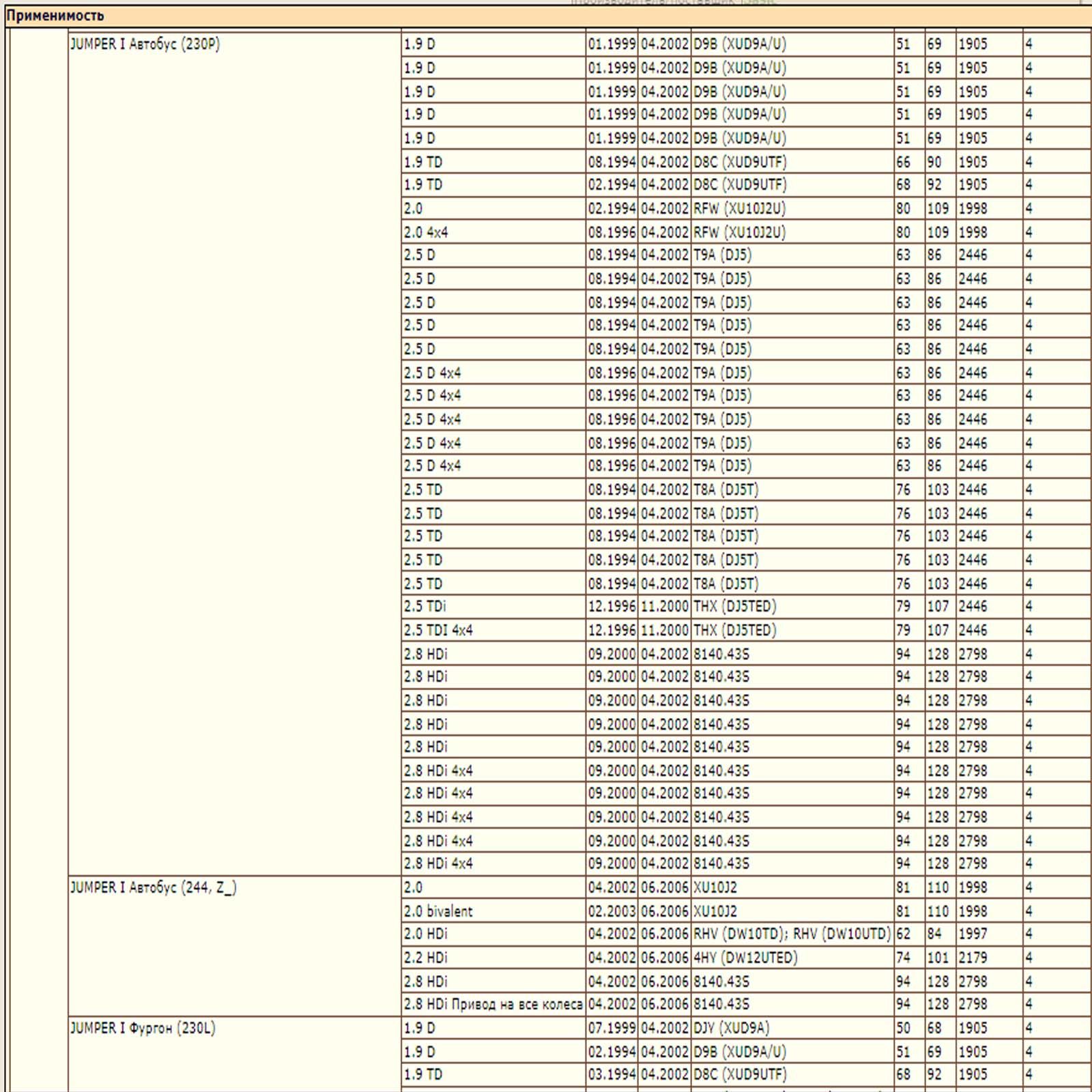Click the 62 kW value in the 2.0 HDi row
The height and width of the screenshot is (1092, 1092).
(910, 934)
